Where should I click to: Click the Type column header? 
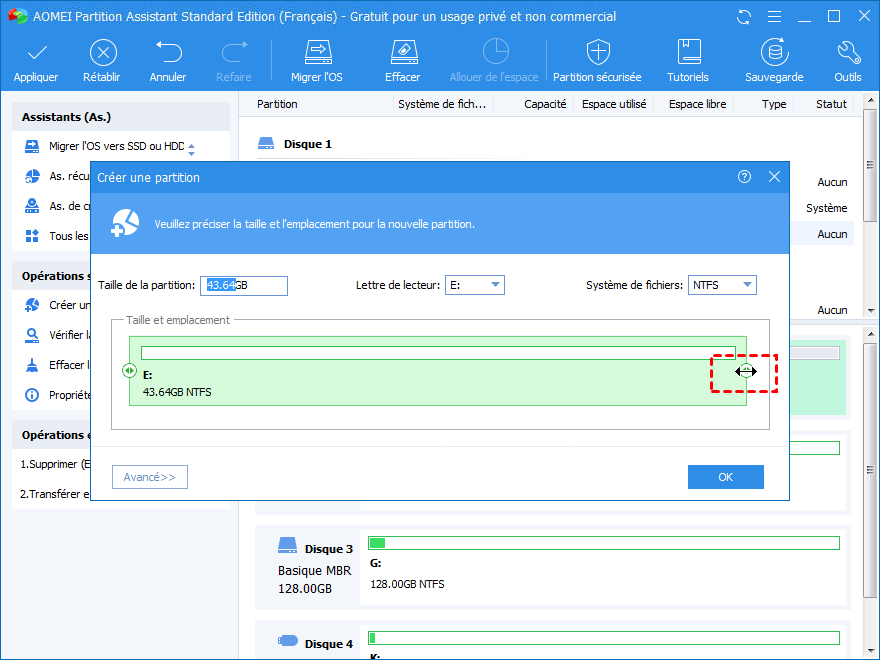774,104
